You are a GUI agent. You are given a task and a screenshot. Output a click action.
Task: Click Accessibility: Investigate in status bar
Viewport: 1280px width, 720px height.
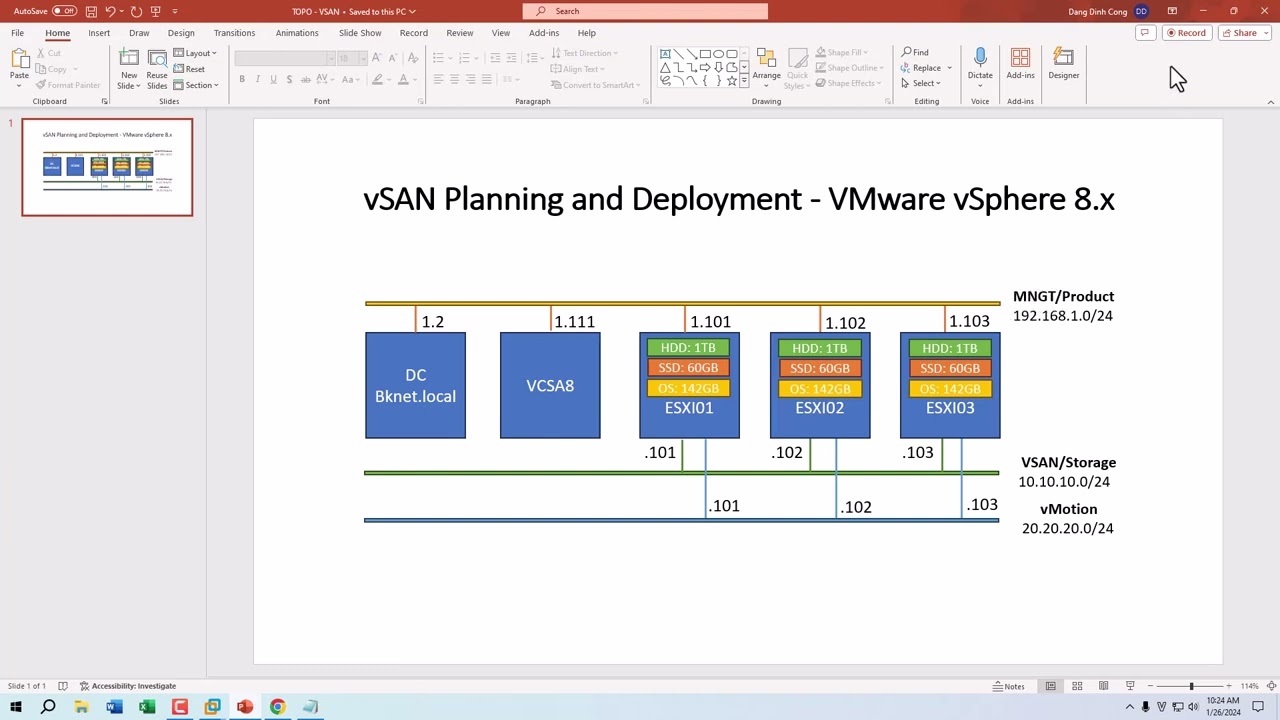pyautogui.click(x=128, y=686)
